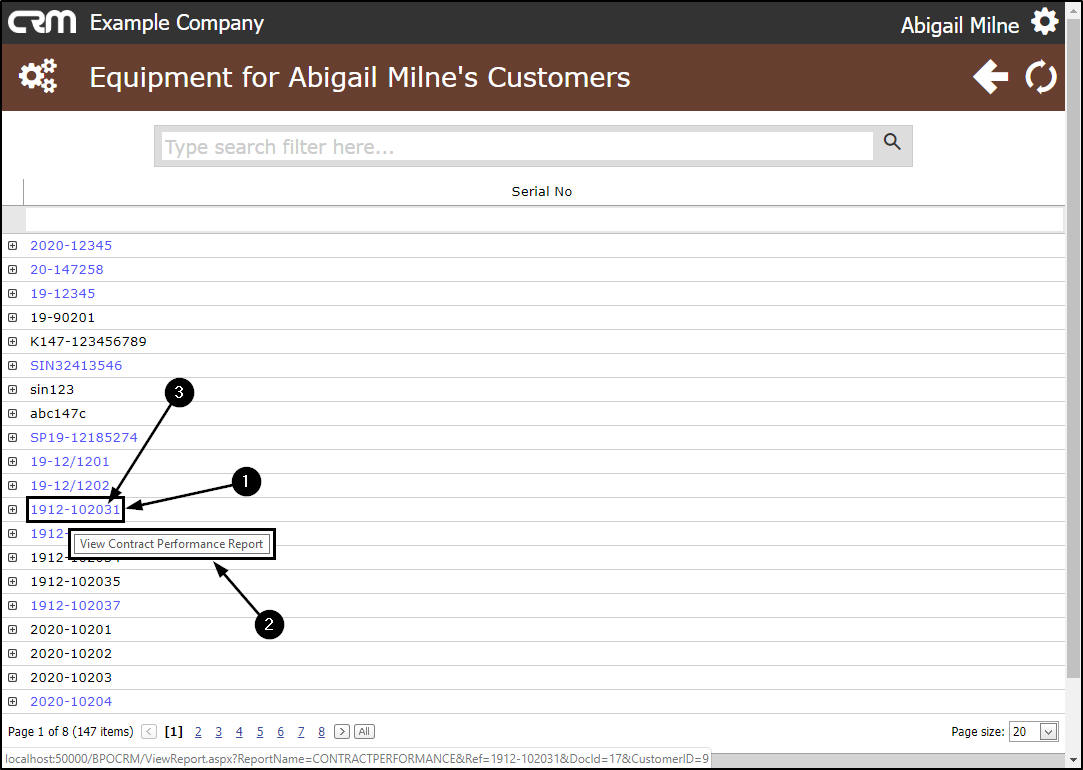The width and height of the screenshot is (1083, 770).
Task: Open serial number link 1912-102031
Action: 75,510
